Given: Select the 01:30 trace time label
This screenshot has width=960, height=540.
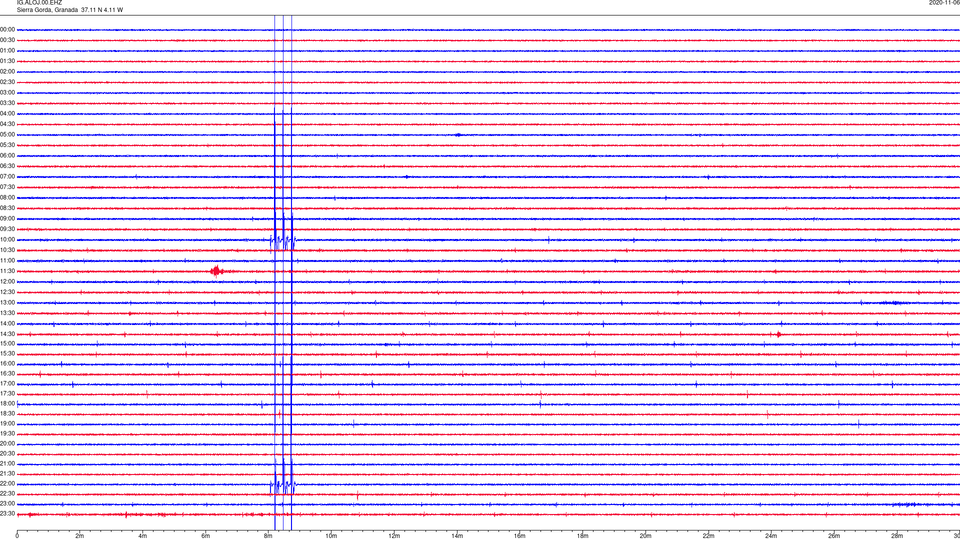Looking at the screenshot, I should [x=7, y=61].
